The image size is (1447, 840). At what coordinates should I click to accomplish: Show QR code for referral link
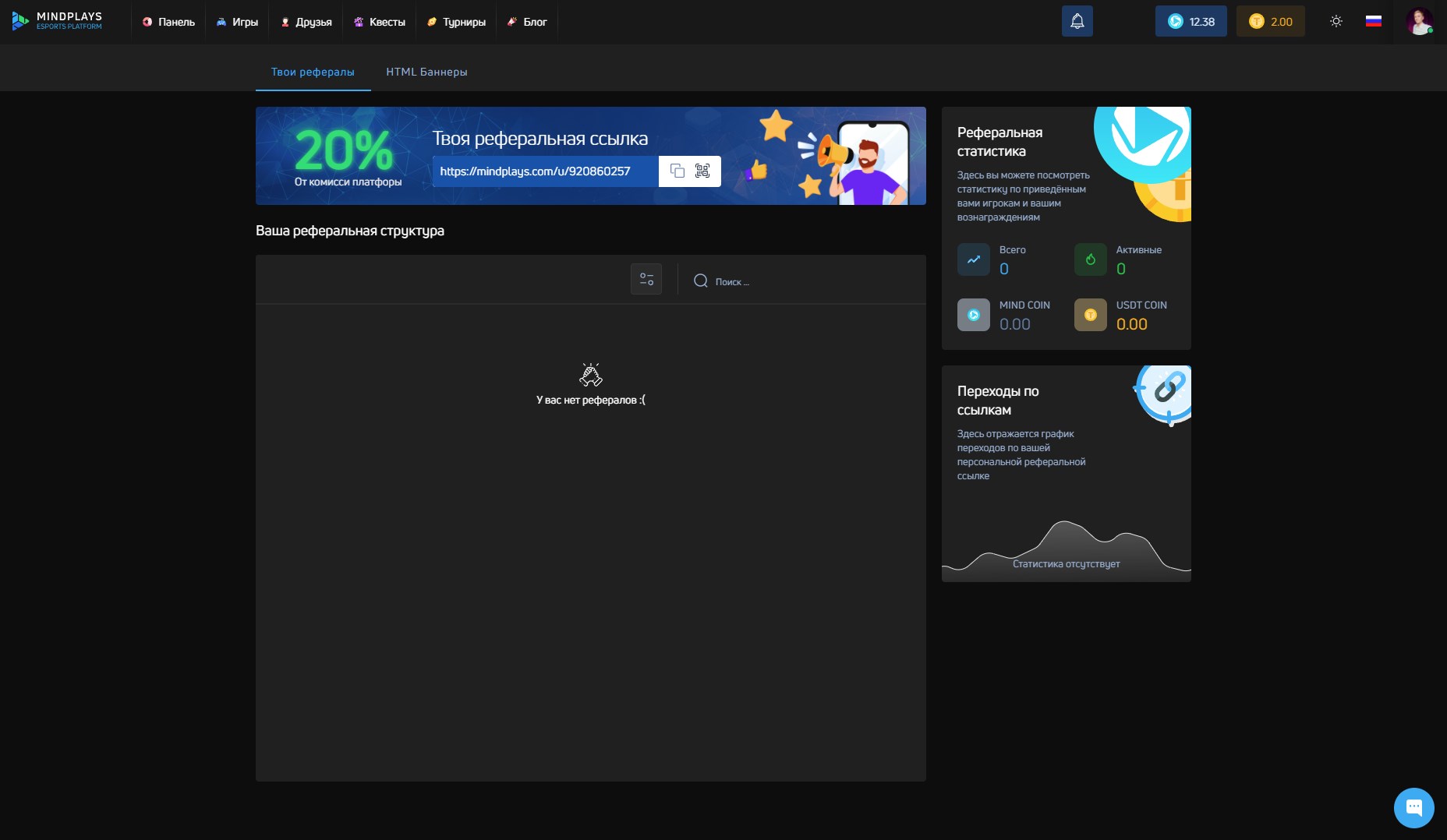tap(702, 171)
